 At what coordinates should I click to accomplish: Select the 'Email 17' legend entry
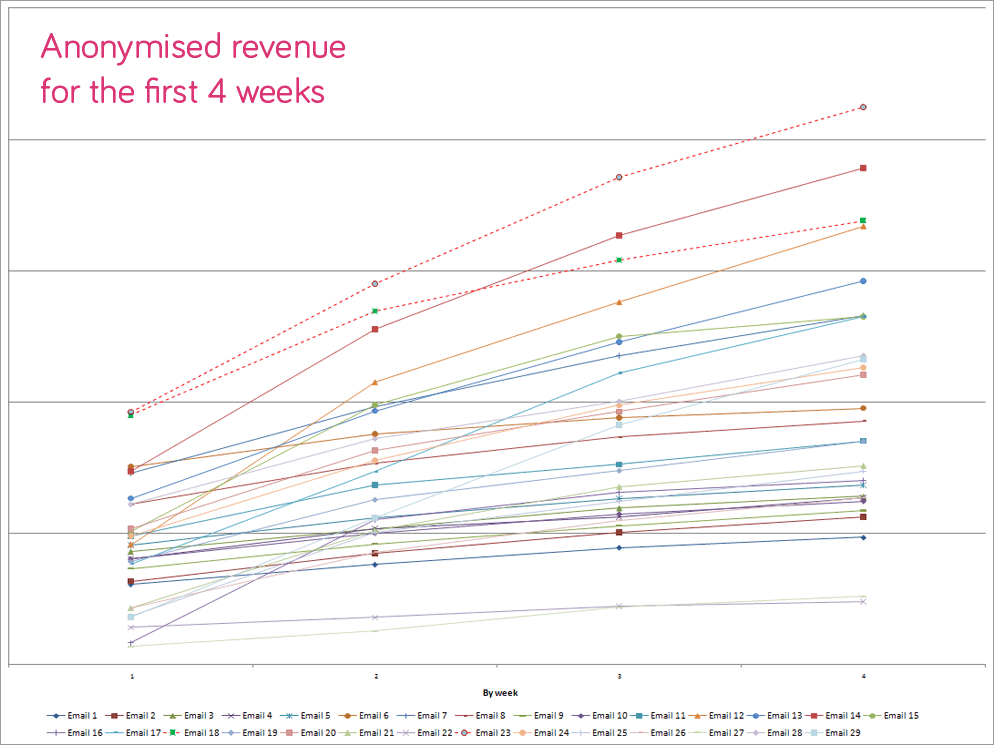tap(133, 732)
